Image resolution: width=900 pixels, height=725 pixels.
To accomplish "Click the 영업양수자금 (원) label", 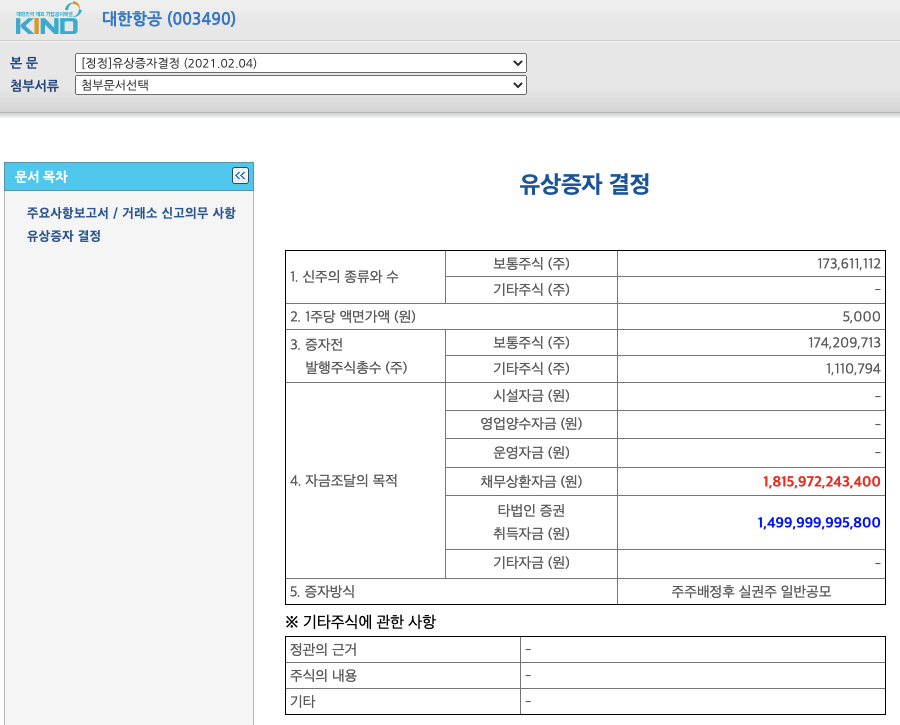I will click(531, 424).
